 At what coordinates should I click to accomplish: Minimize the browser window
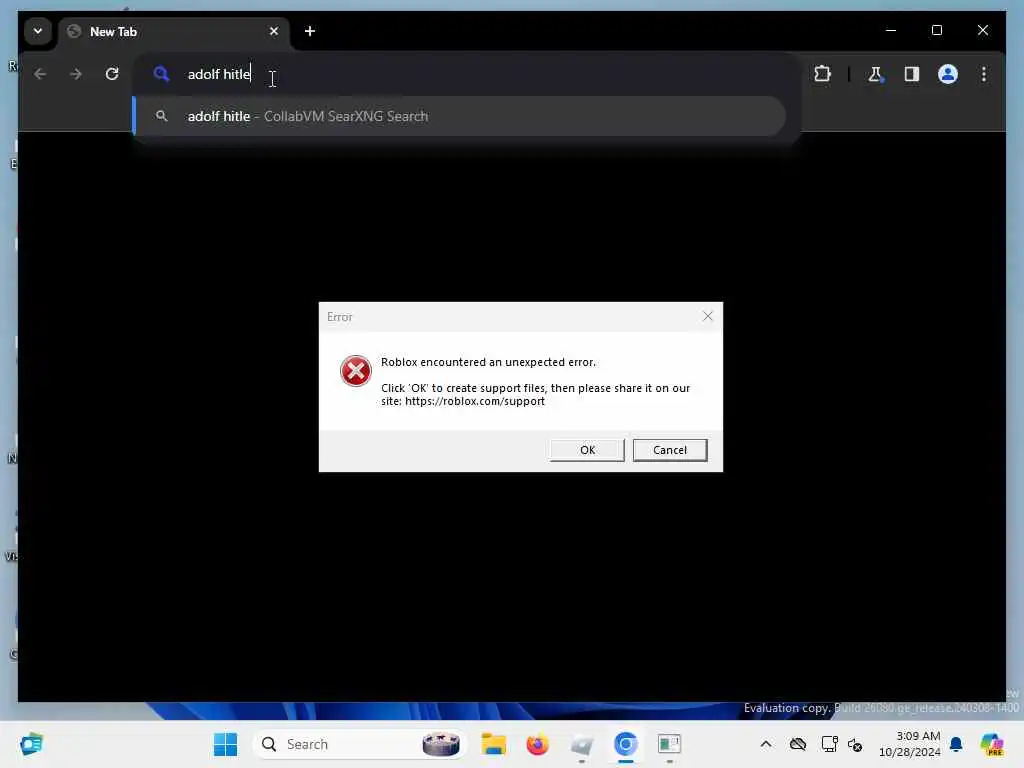(x=891, y=30)
